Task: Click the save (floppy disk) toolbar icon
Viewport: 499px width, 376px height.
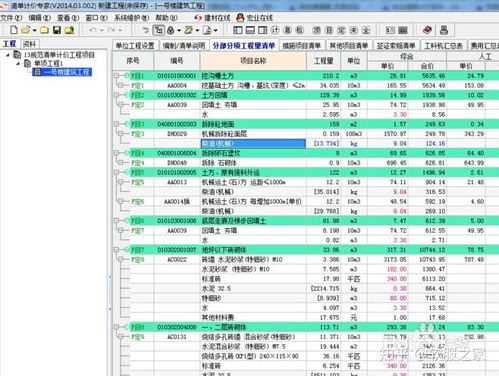Action: (57, 30)
